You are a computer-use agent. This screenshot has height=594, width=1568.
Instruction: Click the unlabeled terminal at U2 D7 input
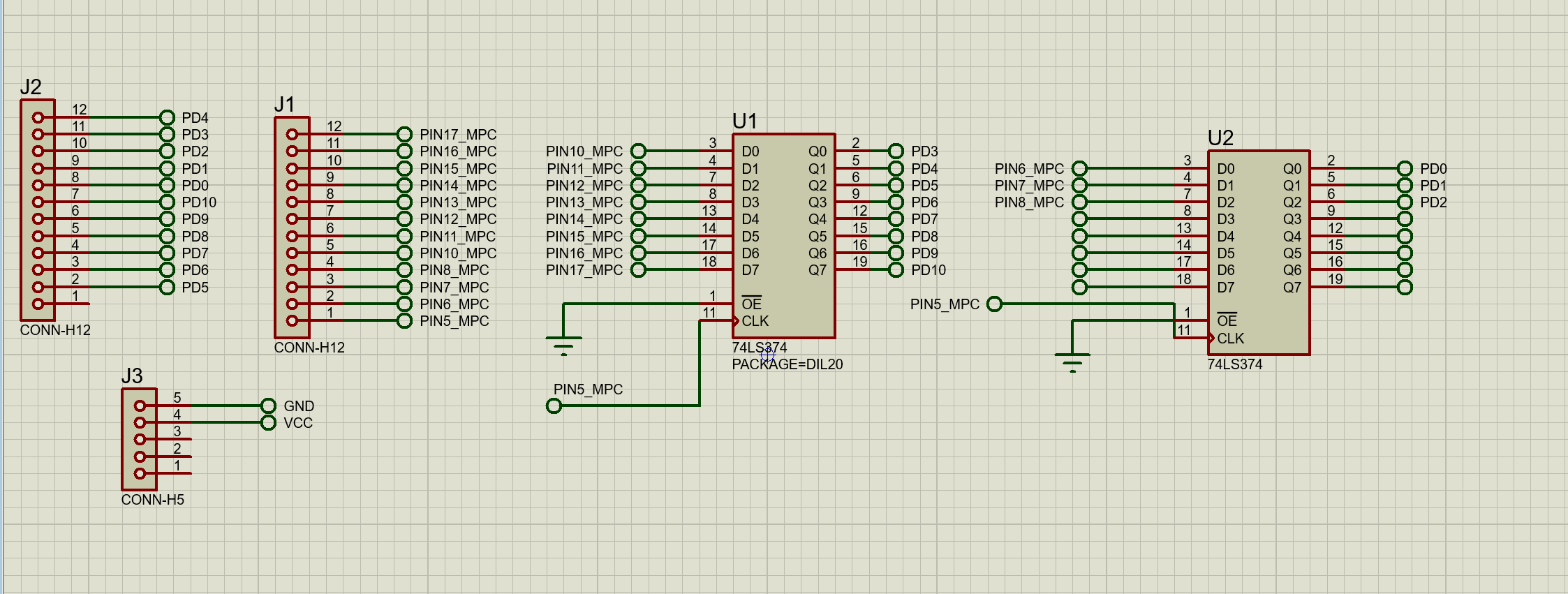1079,287
